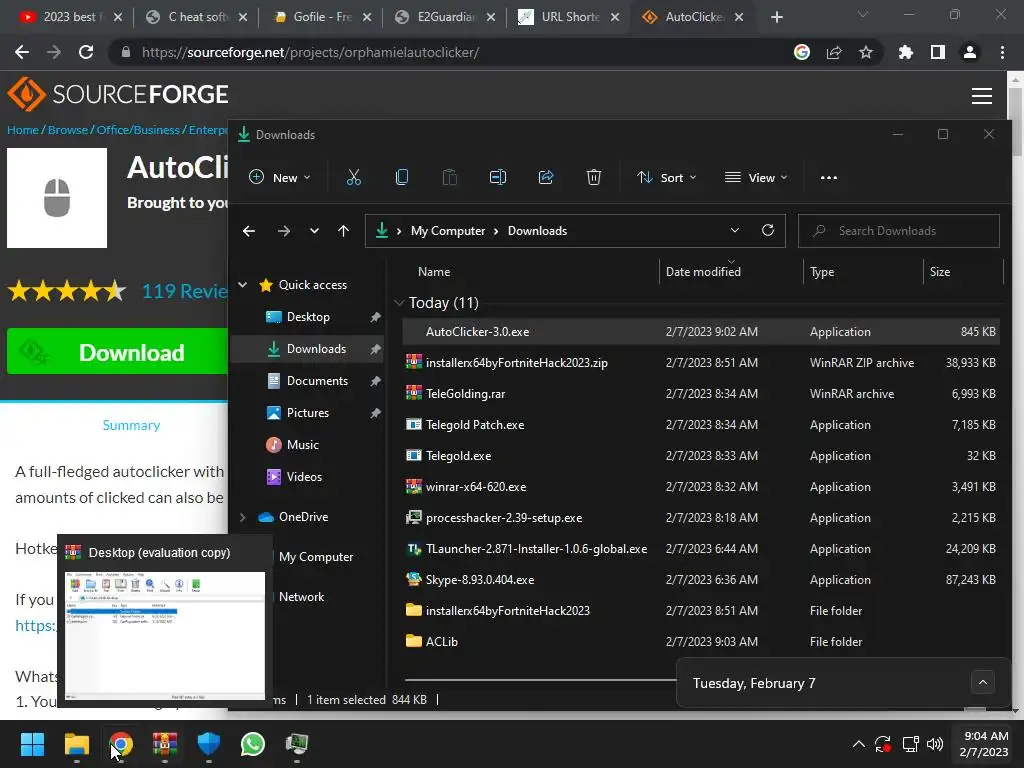
Task: Reload the SourceForge page in Chrome
Action: [x=86, y=52]
